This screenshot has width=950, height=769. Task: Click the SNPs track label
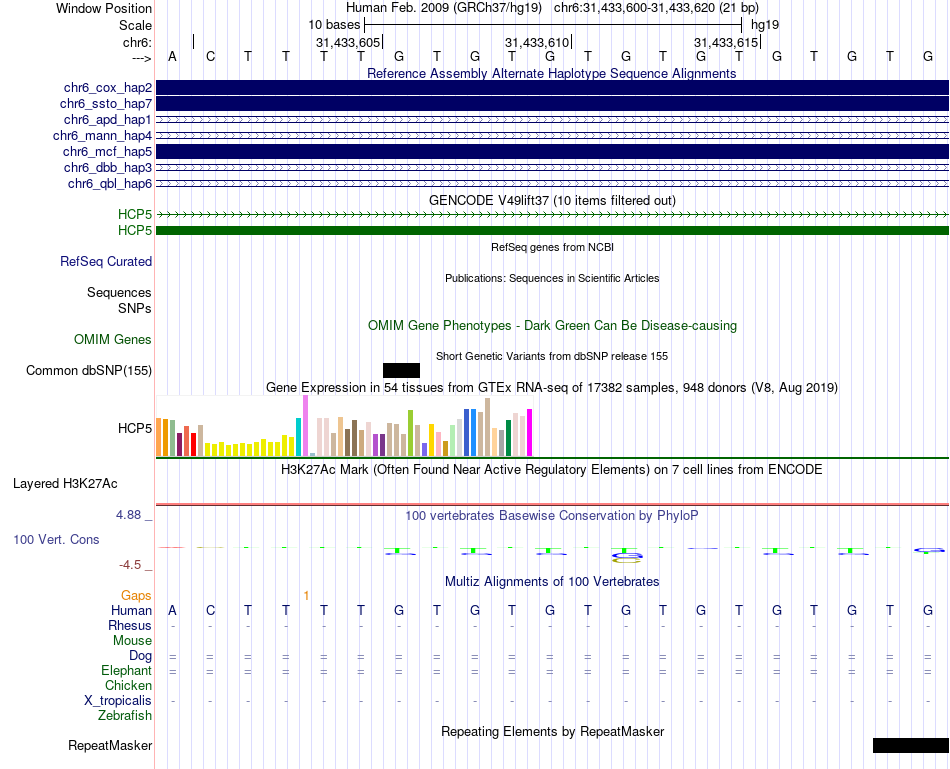coord(135,308)
